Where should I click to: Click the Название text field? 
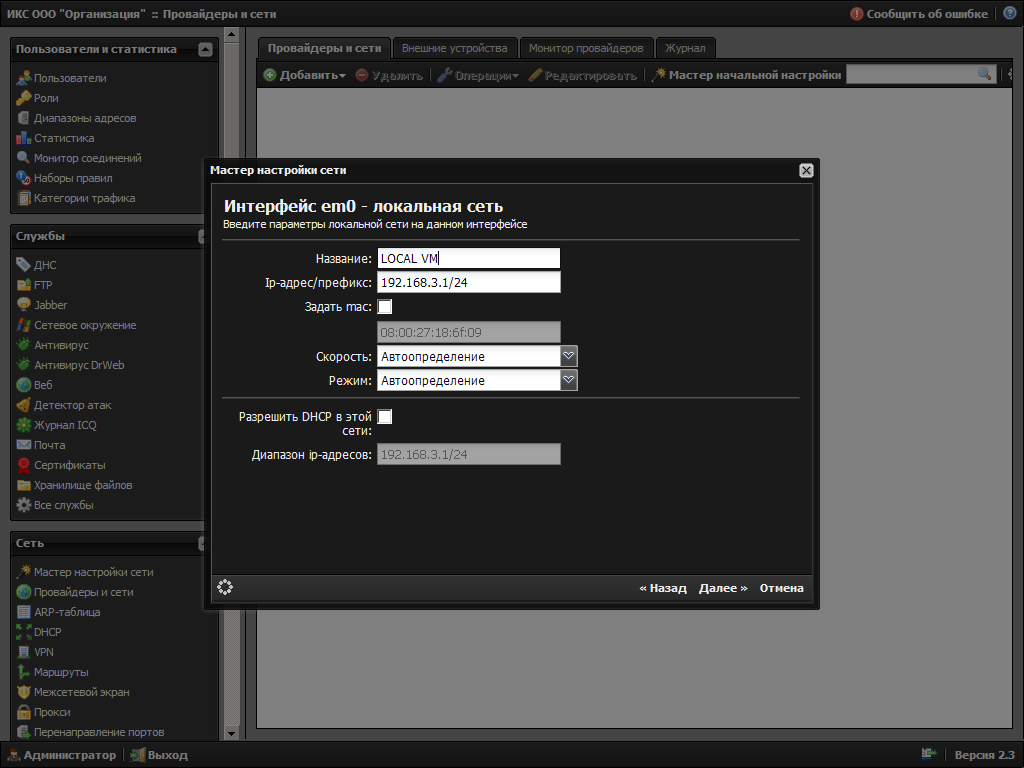(x=469, y=259)
